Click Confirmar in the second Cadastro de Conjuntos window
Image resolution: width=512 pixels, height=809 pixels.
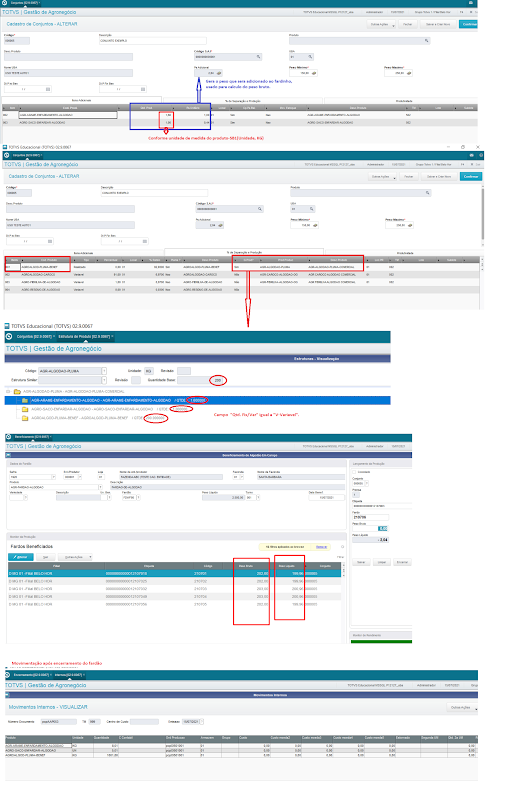pyautogui.click(x=471, y=176)
